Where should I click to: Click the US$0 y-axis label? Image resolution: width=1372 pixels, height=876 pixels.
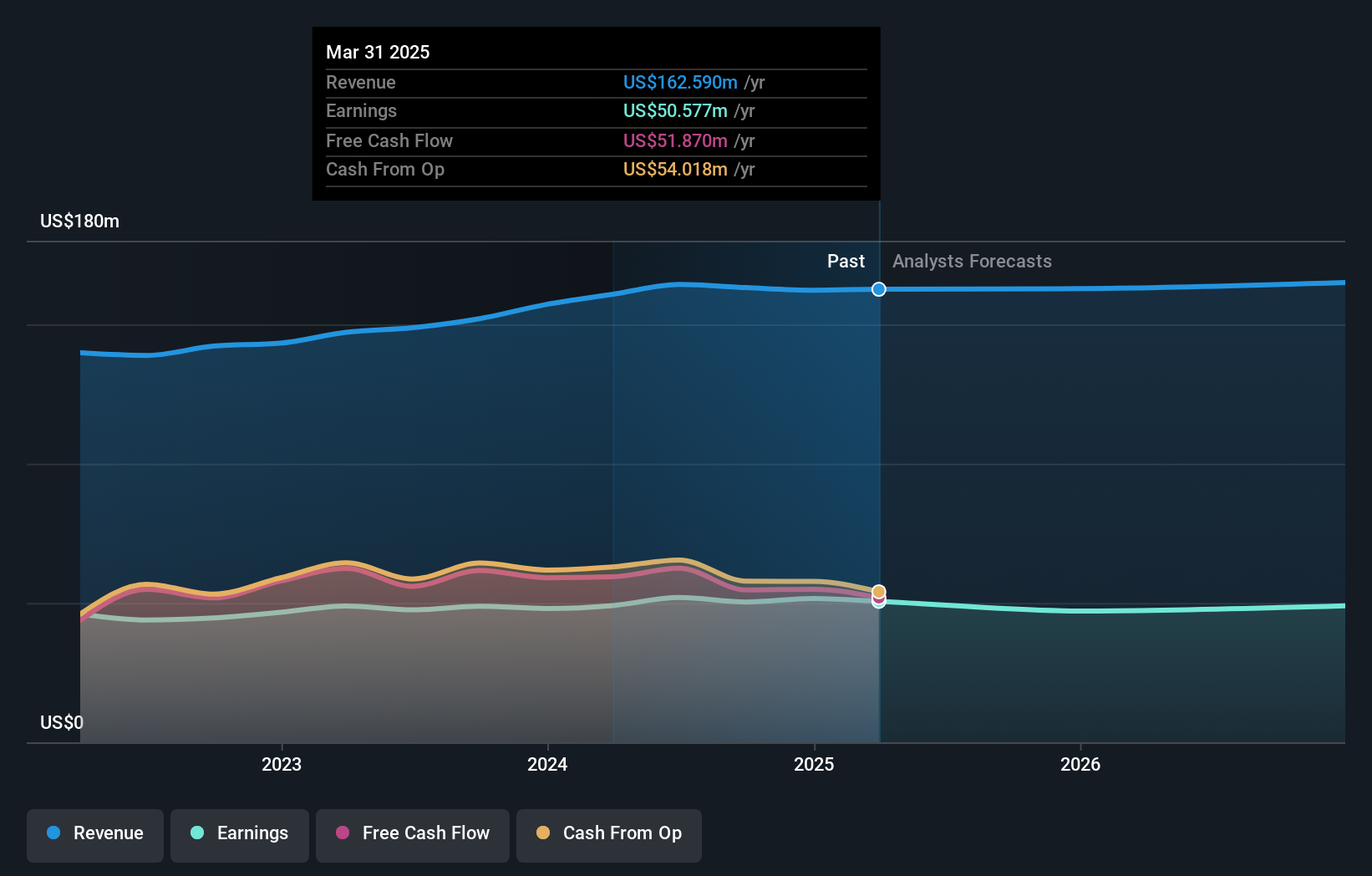[x=62, y=722]
